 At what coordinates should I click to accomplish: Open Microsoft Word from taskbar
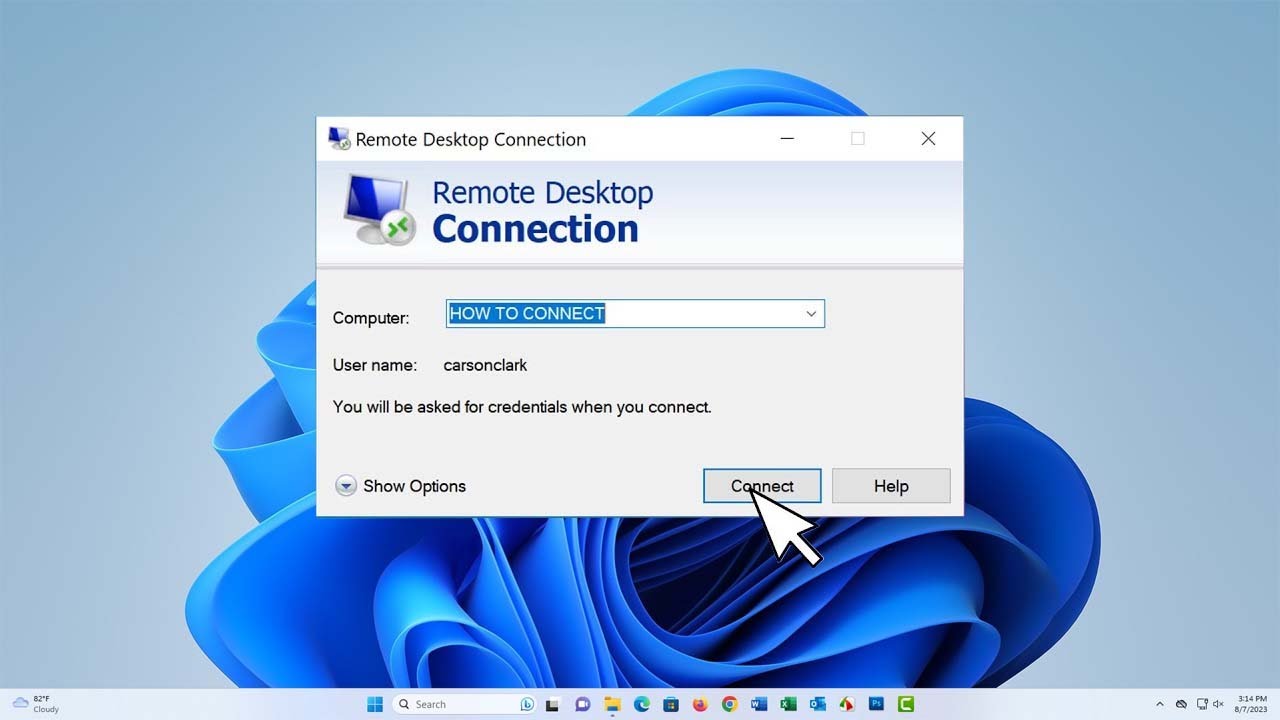click(759, 704)
